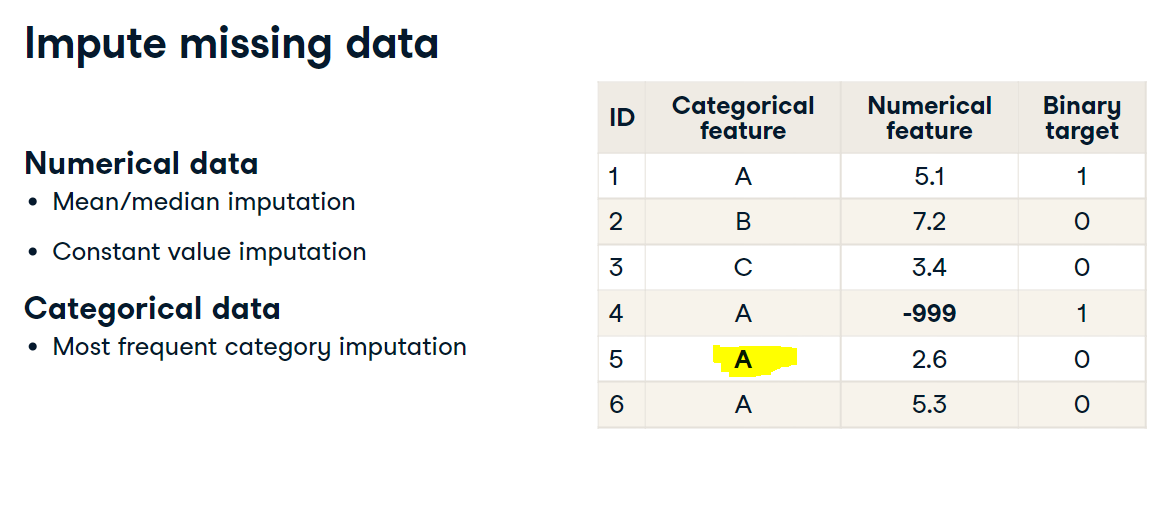1170x528 pixels.
Task: Click the 7.2 numerical value cell
Action: [x=929, y=221]
